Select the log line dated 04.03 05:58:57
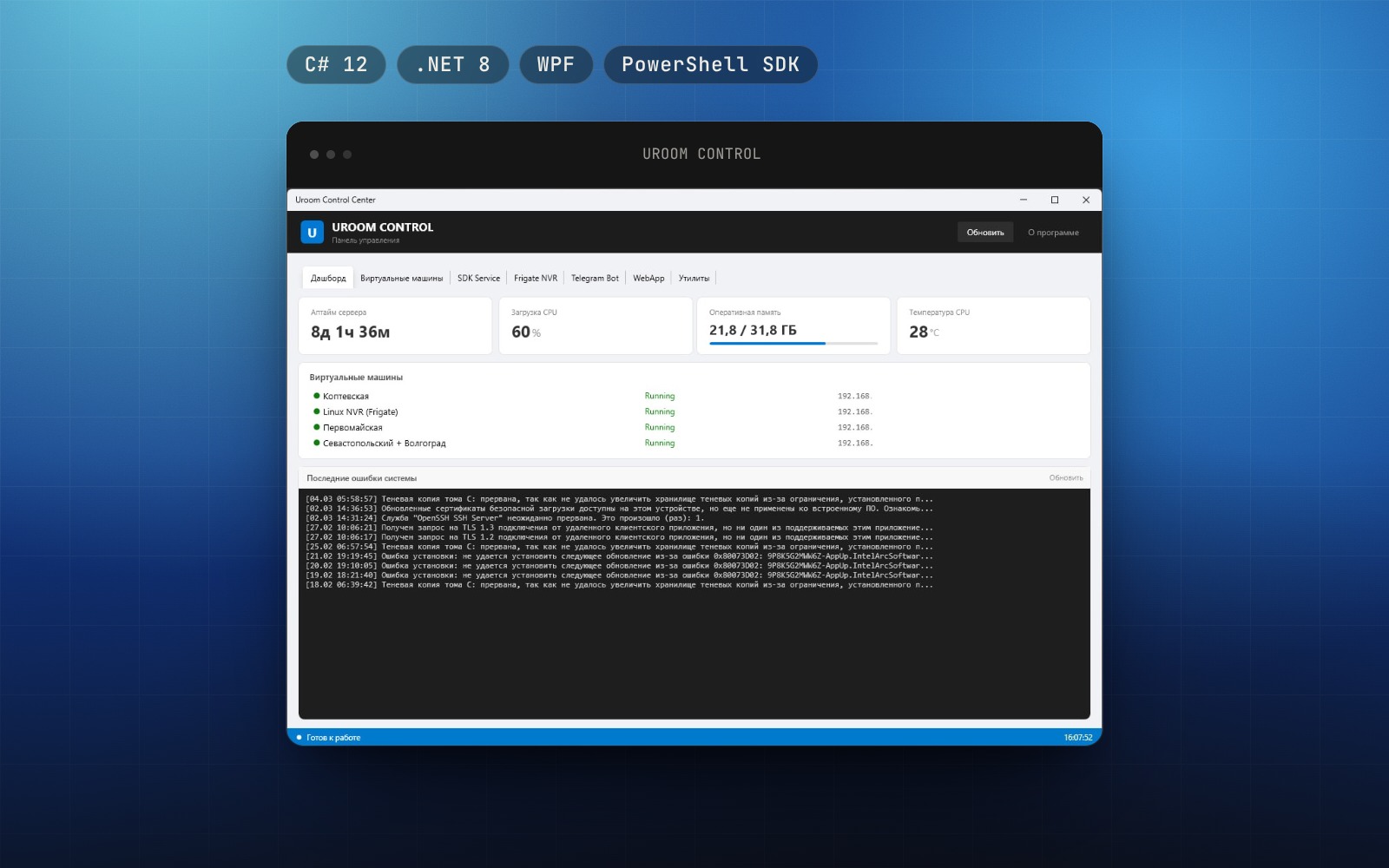1389x868 pixels. [619, 499]
